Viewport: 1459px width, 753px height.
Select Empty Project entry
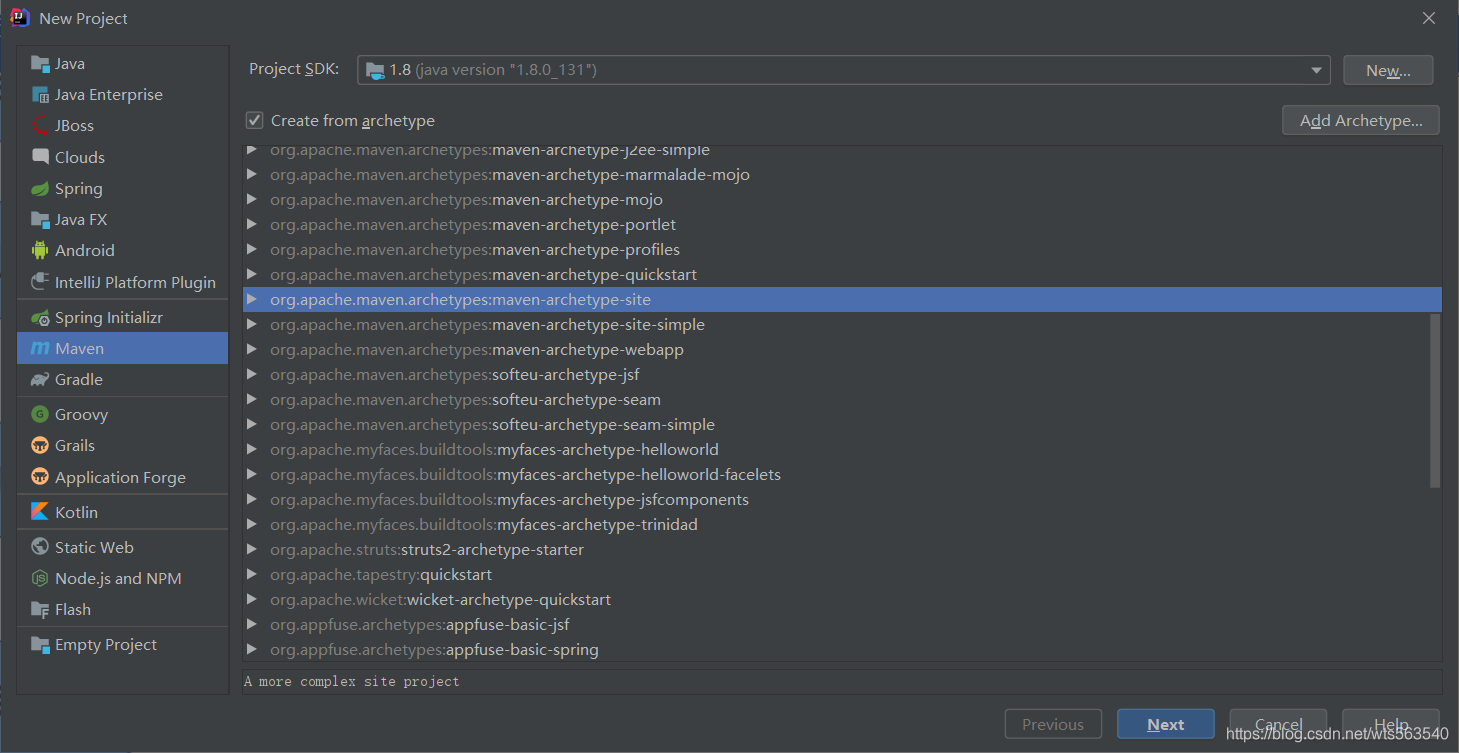click(x=123, y=645)
